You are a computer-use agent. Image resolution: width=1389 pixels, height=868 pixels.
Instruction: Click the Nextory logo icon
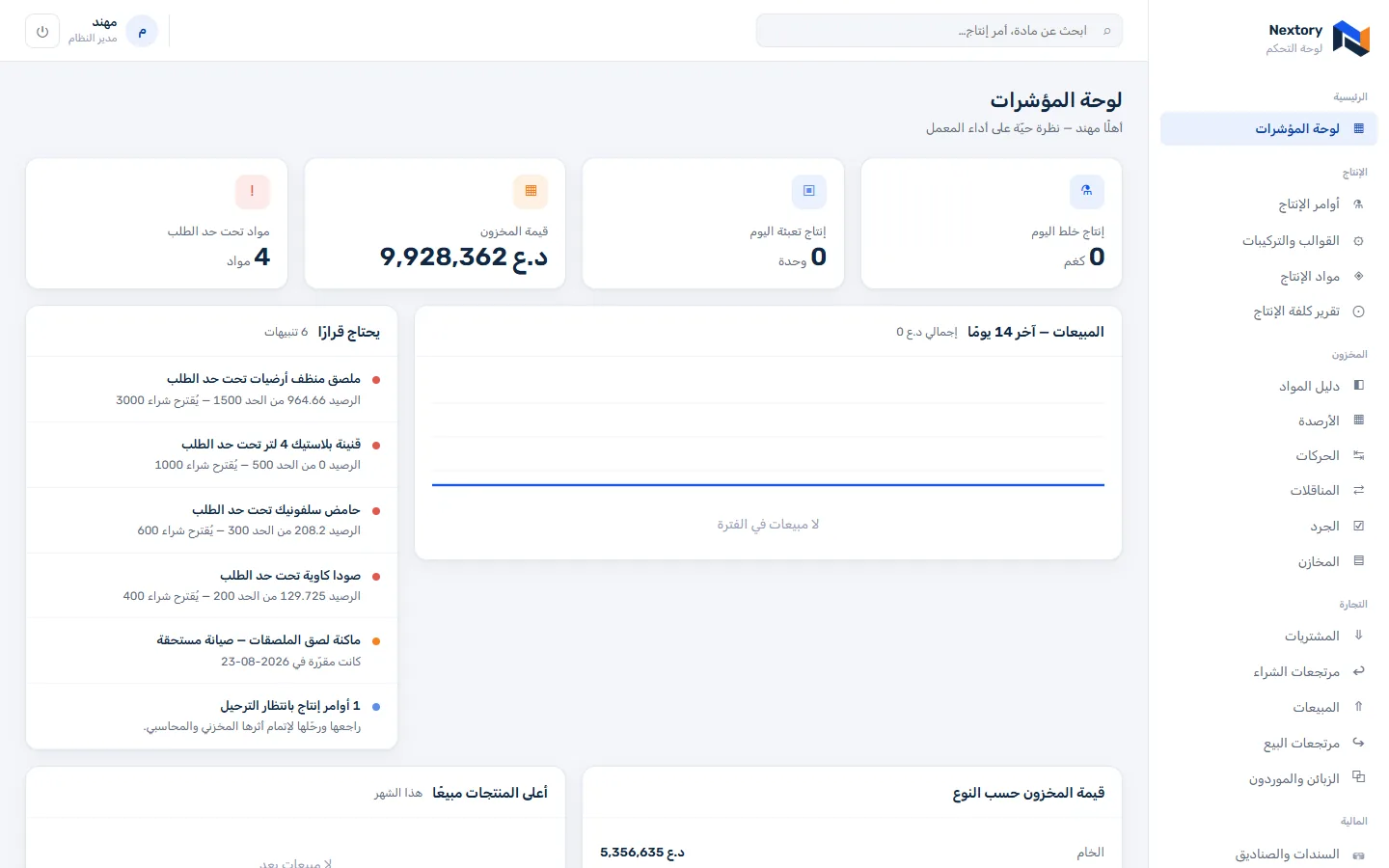click(1351, 39)
